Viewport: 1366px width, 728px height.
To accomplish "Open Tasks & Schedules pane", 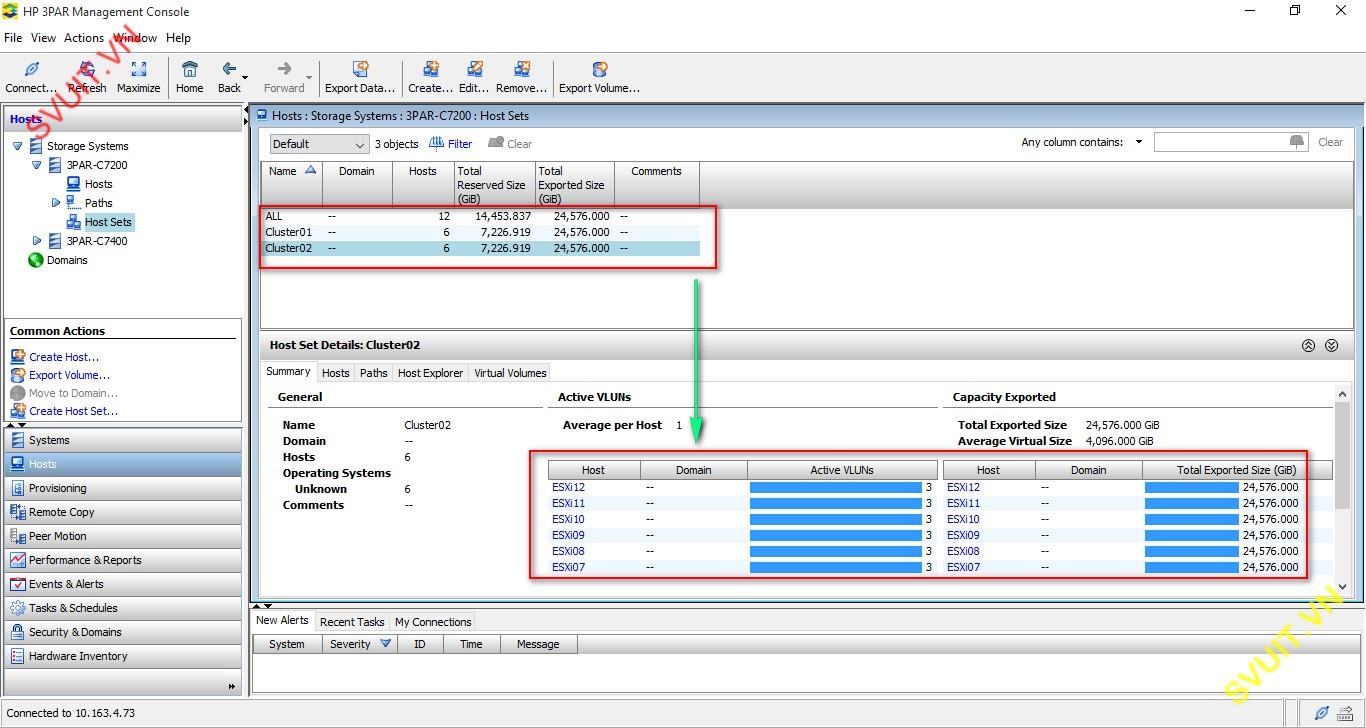I will click(x=123, y=608).
